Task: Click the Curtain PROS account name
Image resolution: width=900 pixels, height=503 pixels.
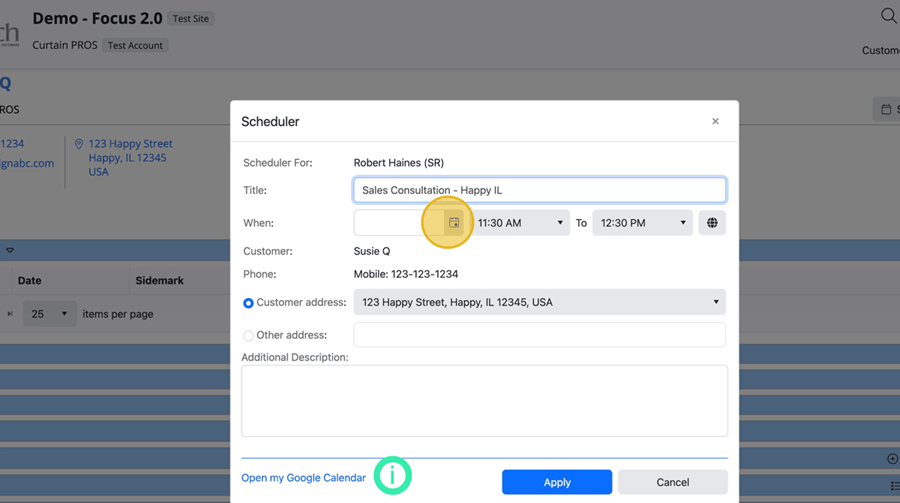Action: [x=65, y=45]
